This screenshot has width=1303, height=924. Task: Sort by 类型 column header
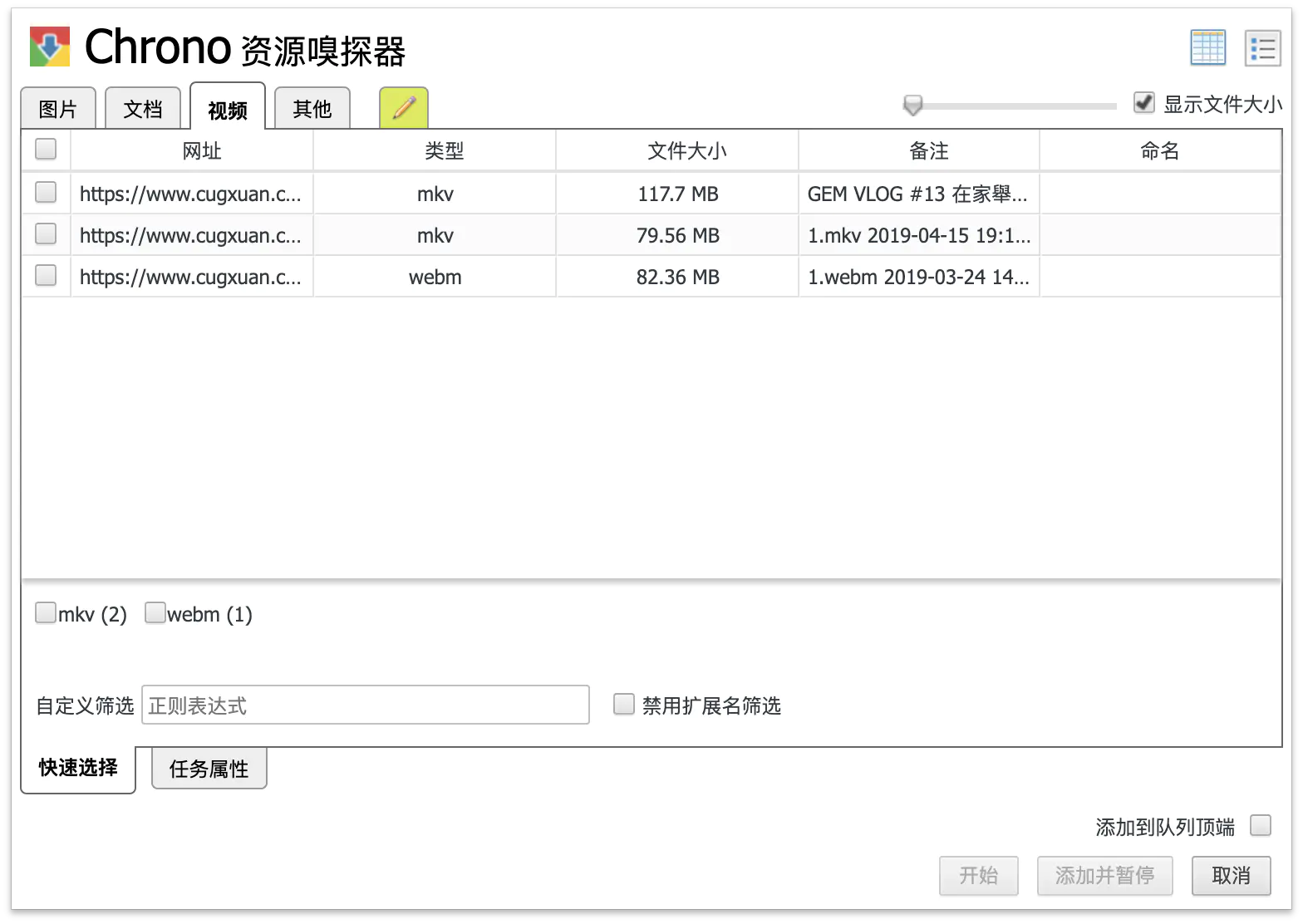pyautogui.click(x=435, y=151)
